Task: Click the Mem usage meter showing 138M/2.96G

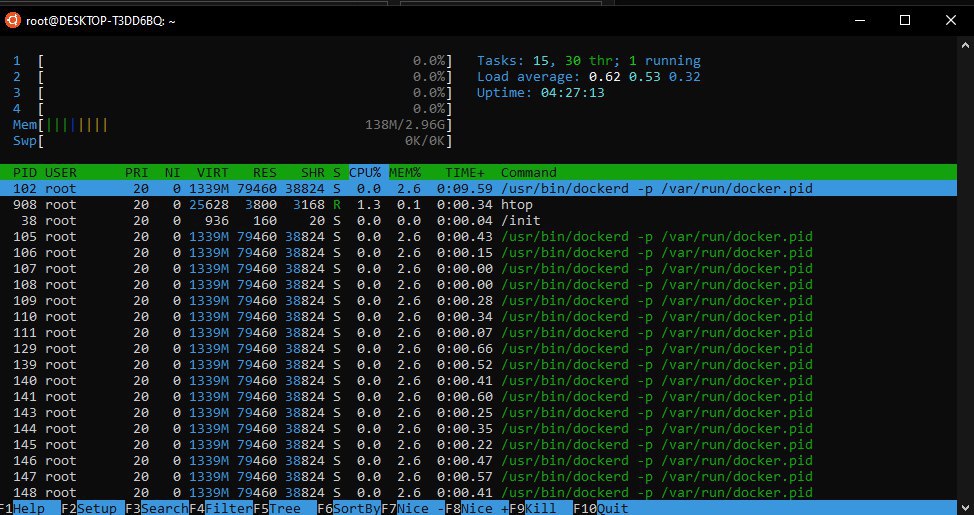Action: [x=233, y=125]
